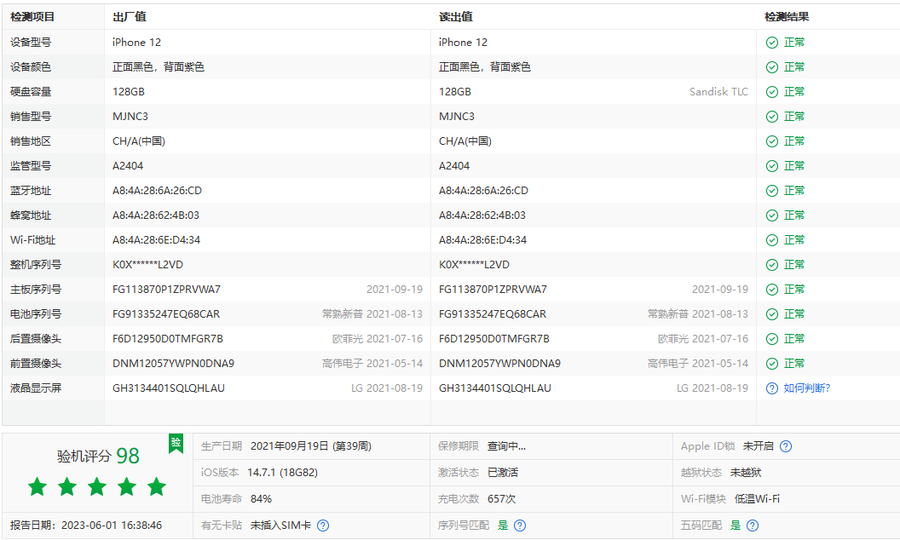
Task: Click the 出厂值 CH/A(中国) cell
Action: point(139,141)
